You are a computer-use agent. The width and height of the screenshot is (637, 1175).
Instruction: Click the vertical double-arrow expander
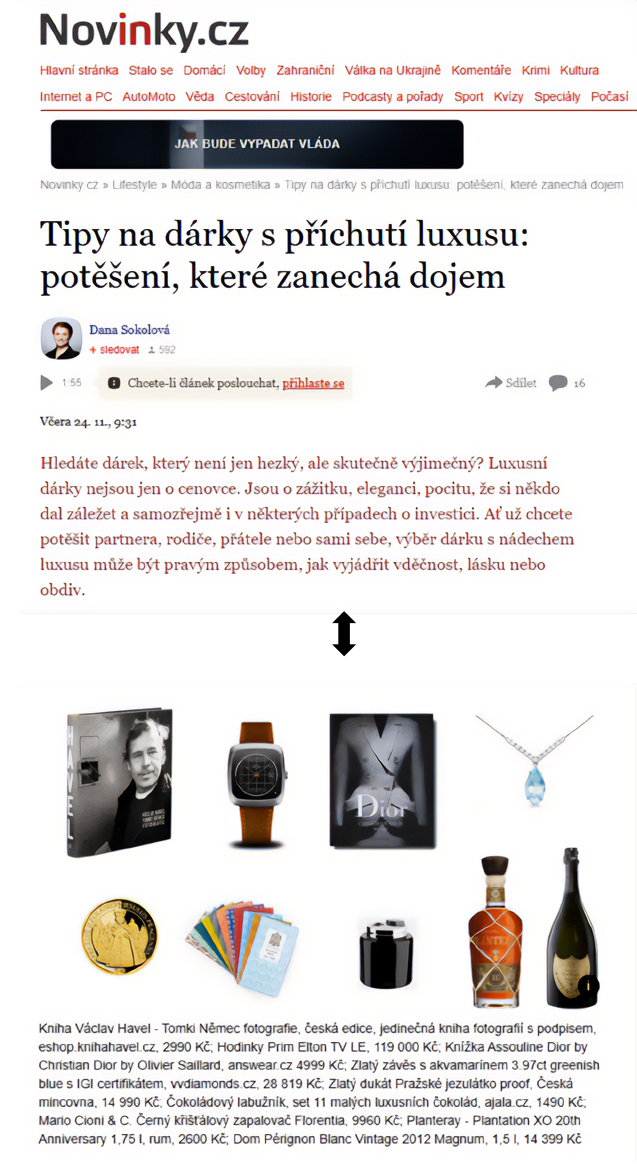point(344,634)
